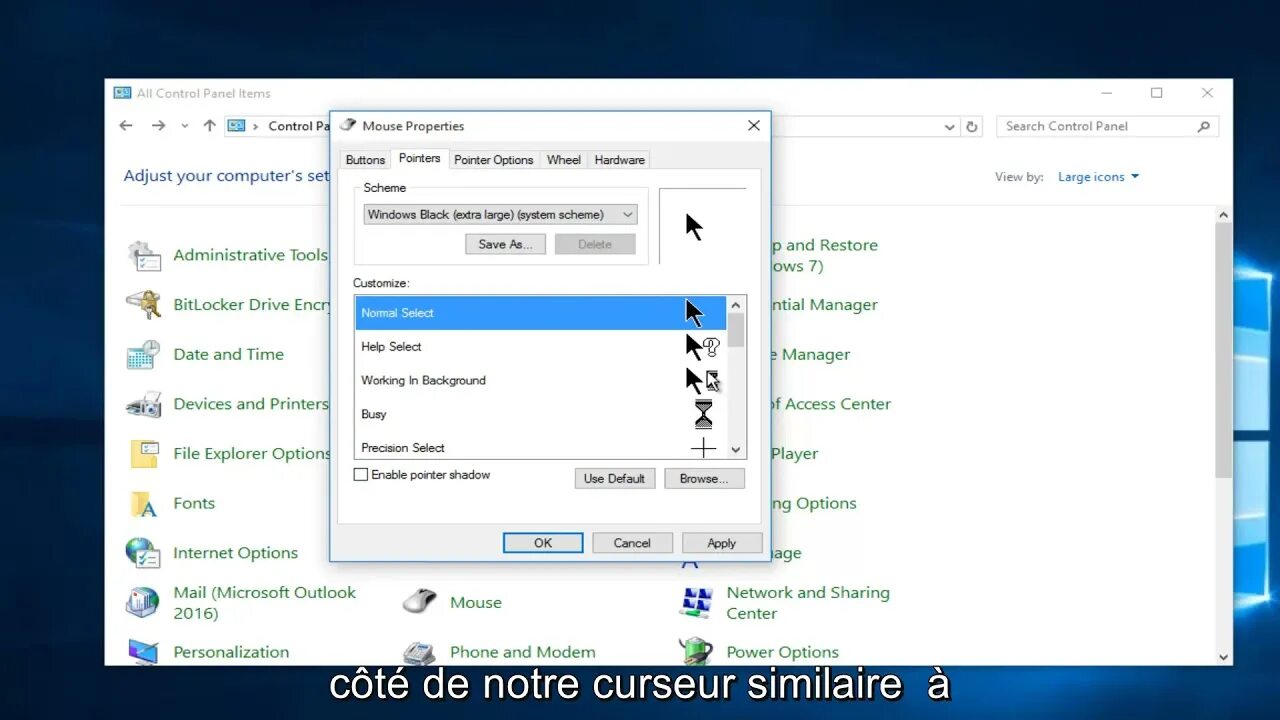Click the Save As button
1280x720 pixels.
click(x=505, y=244)
